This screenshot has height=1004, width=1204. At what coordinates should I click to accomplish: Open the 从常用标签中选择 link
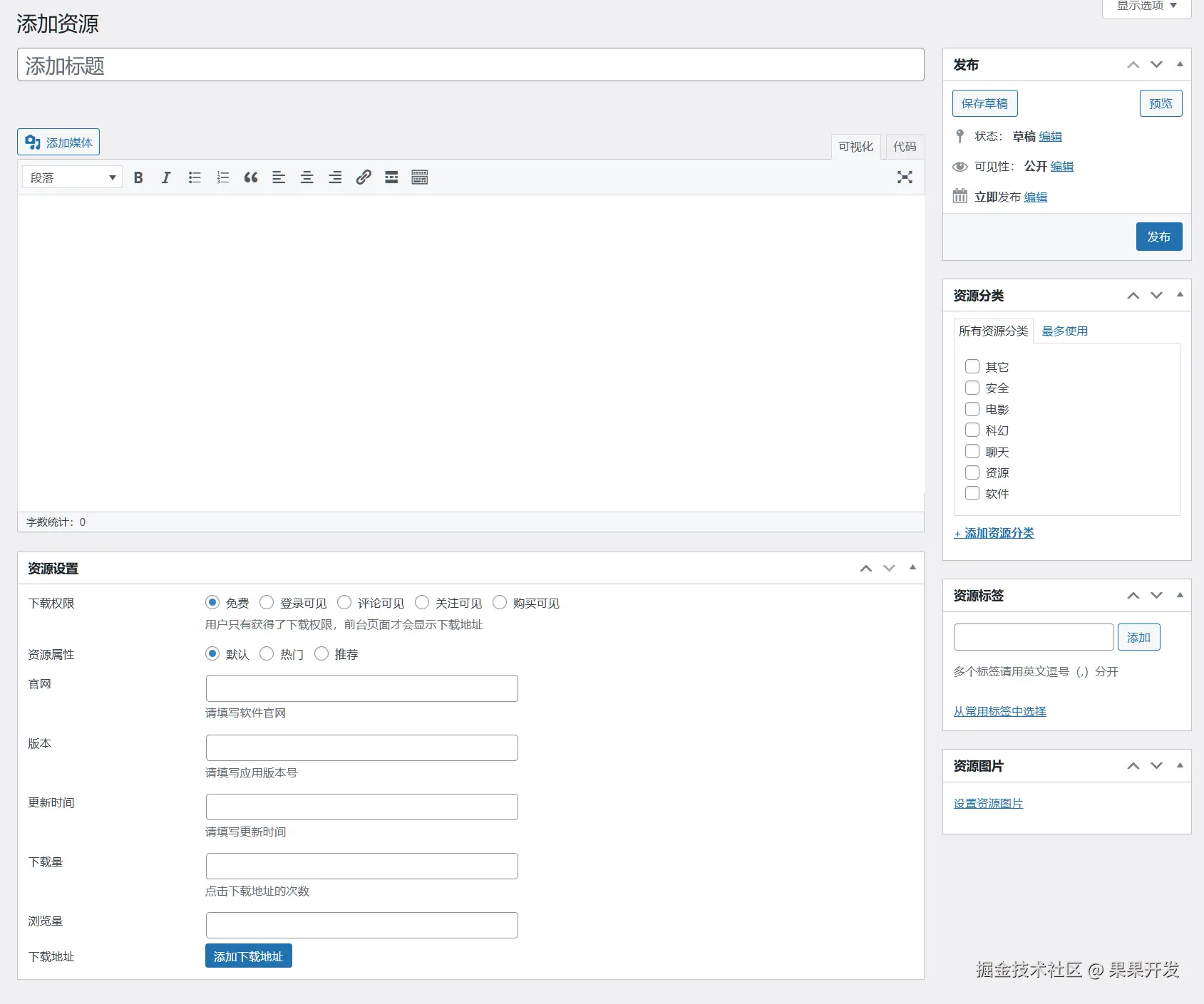999,711
